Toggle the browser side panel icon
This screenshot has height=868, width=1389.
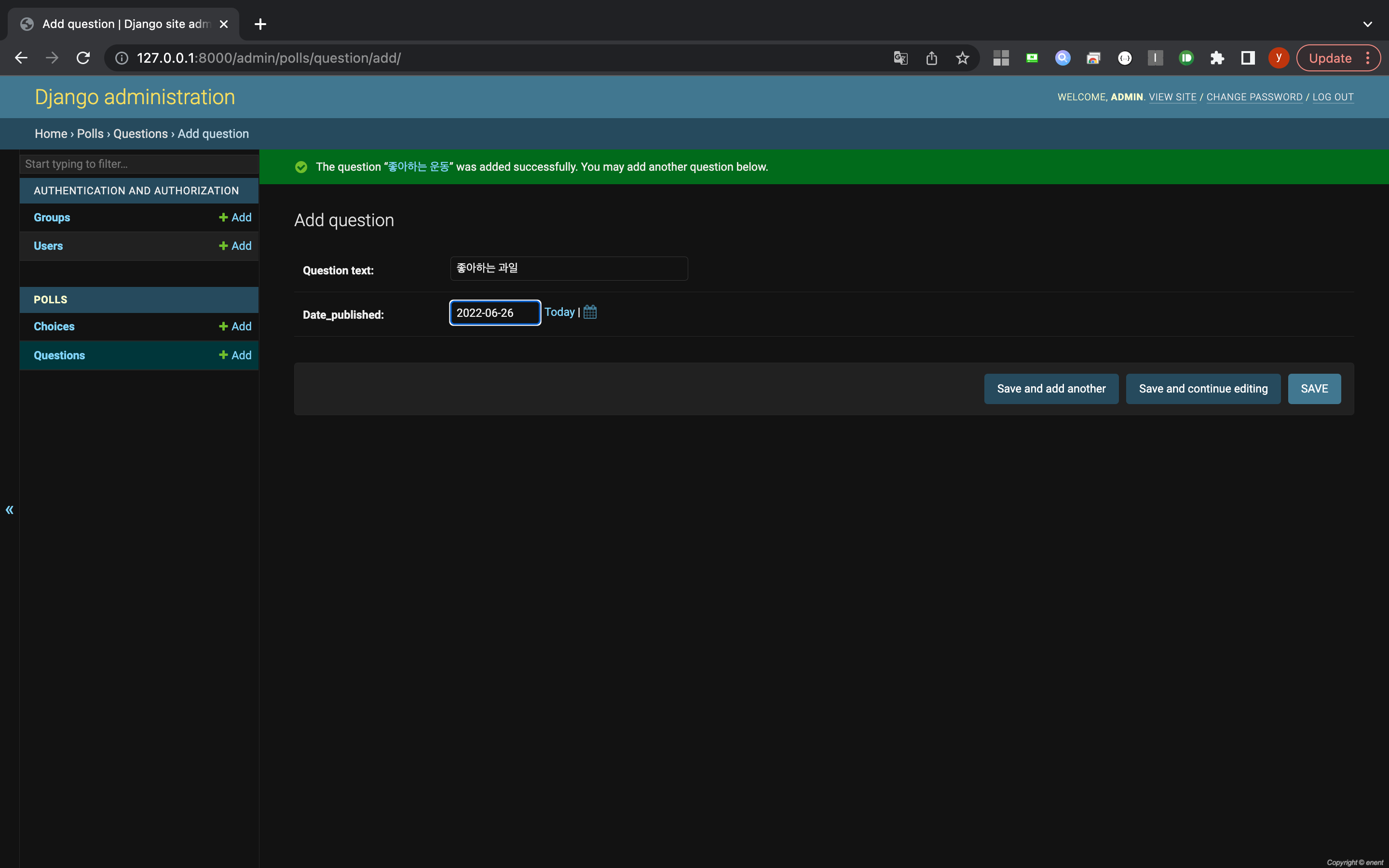[x=1247, y=58]
